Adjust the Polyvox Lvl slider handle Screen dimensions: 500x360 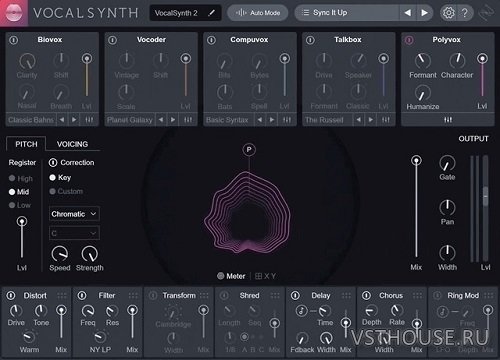click(482, 59)
